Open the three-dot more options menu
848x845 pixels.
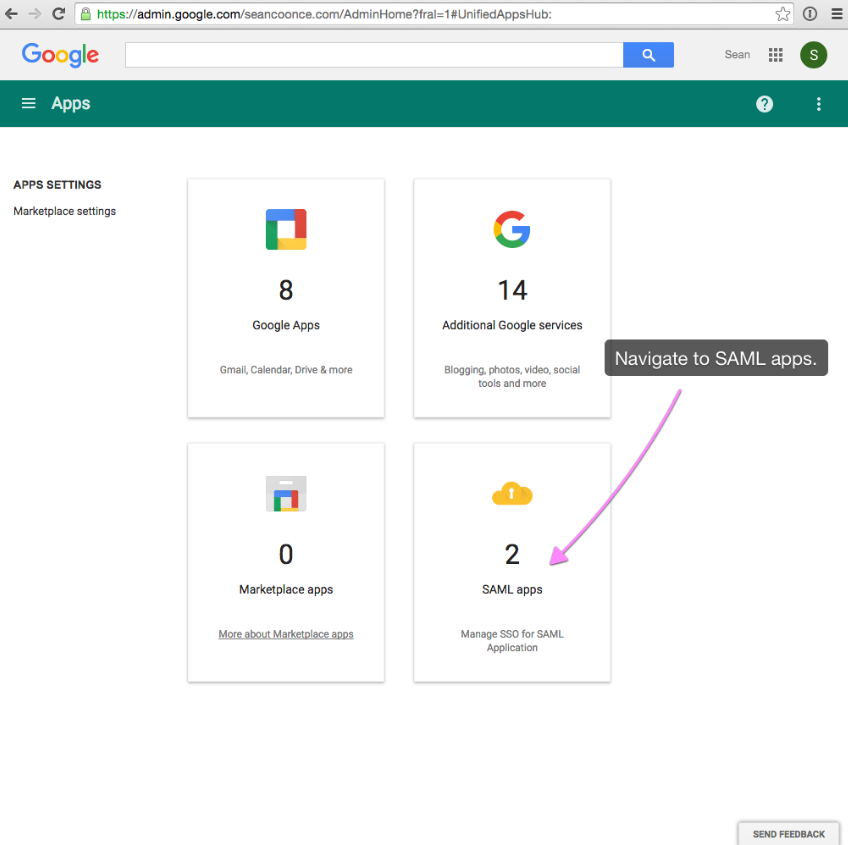click(818, 104)
